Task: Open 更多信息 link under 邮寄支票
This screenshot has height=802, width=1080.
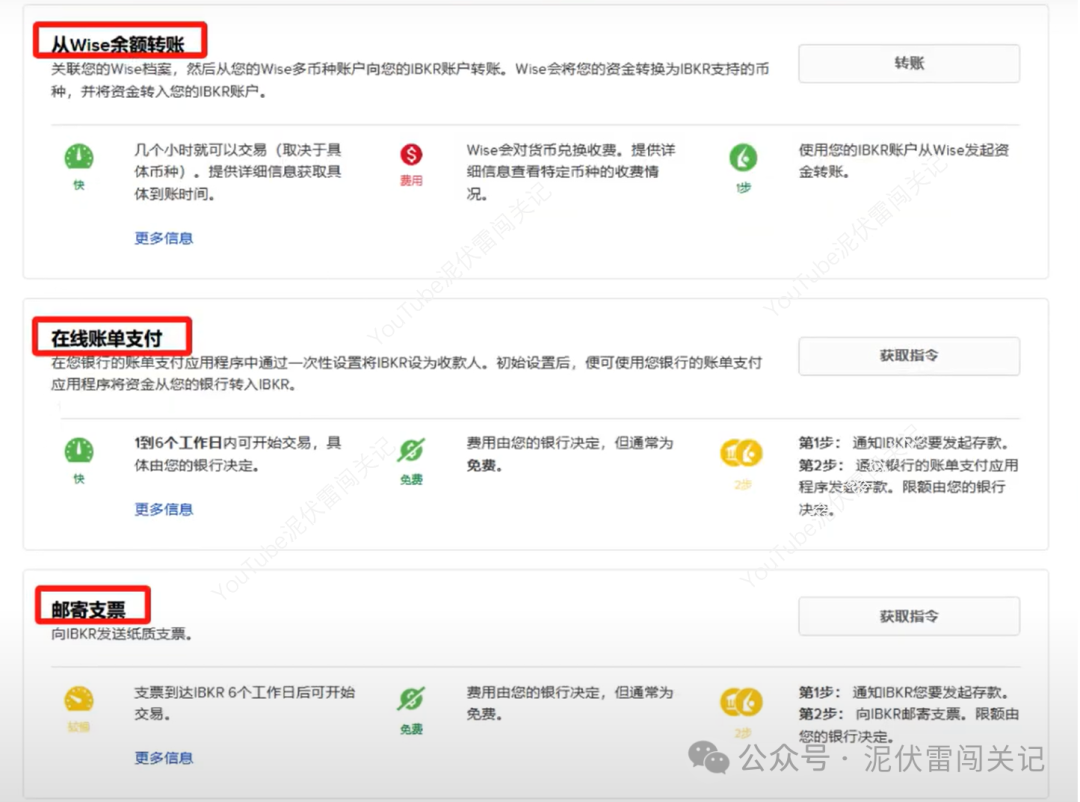Action: (163, 757)
